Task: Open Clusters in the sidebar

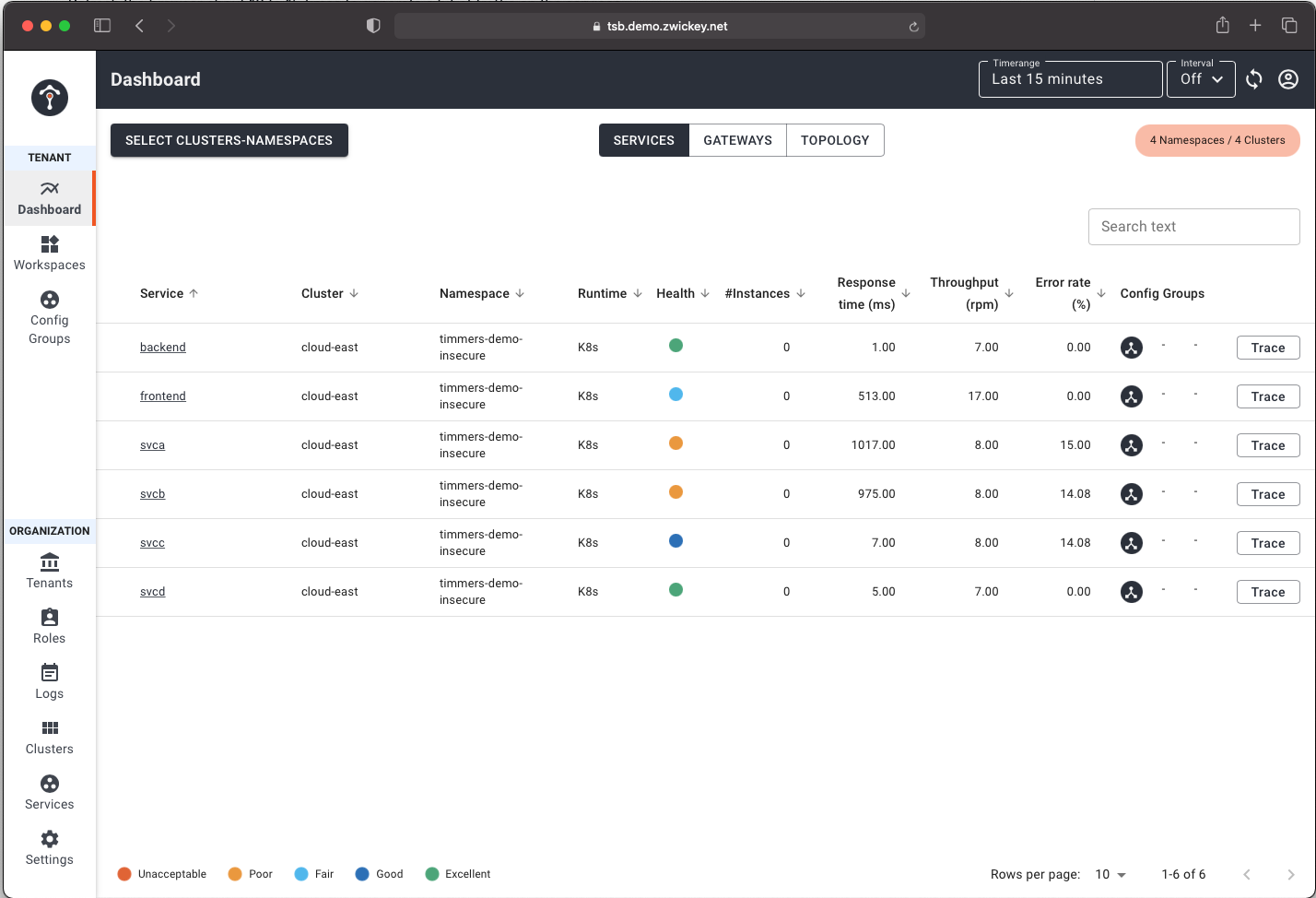Action: pos(49,738)
